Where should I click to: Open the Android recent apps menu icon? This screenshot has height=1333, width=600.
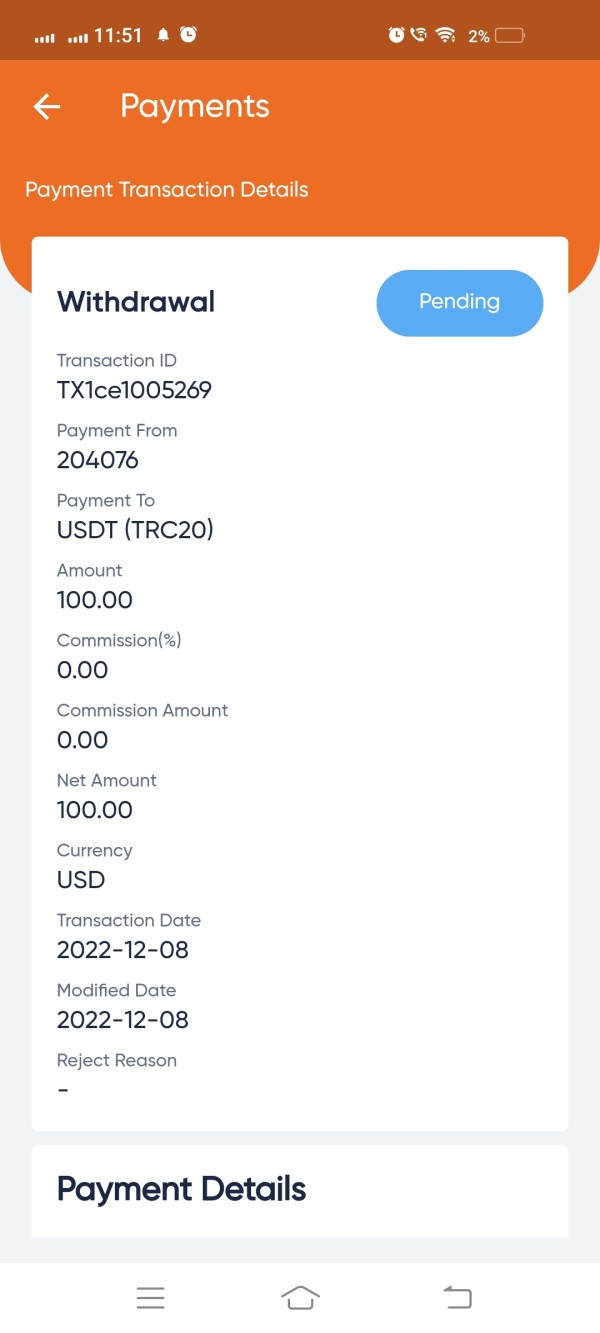pyautogui.click(x=150, y=1297)
